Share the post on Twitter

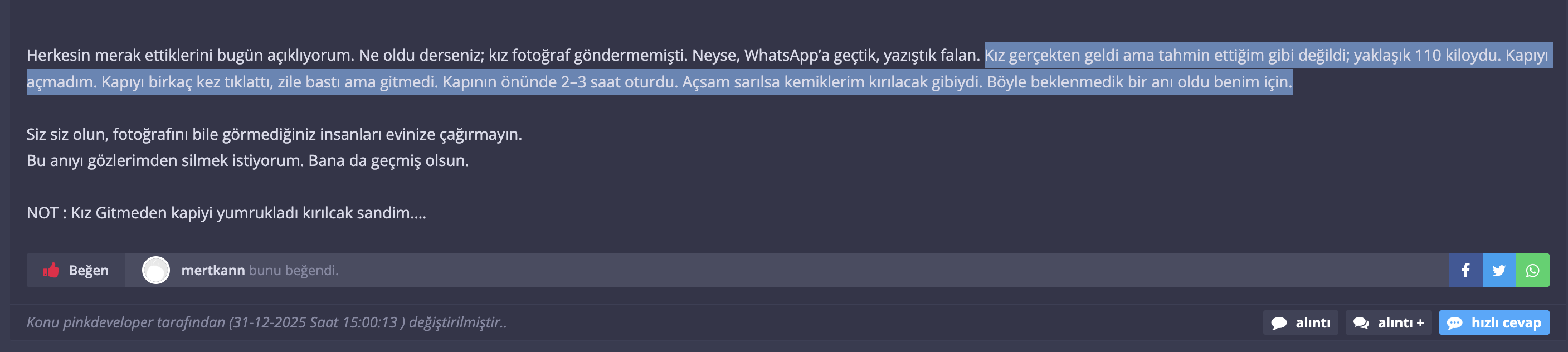(1499, 270)
